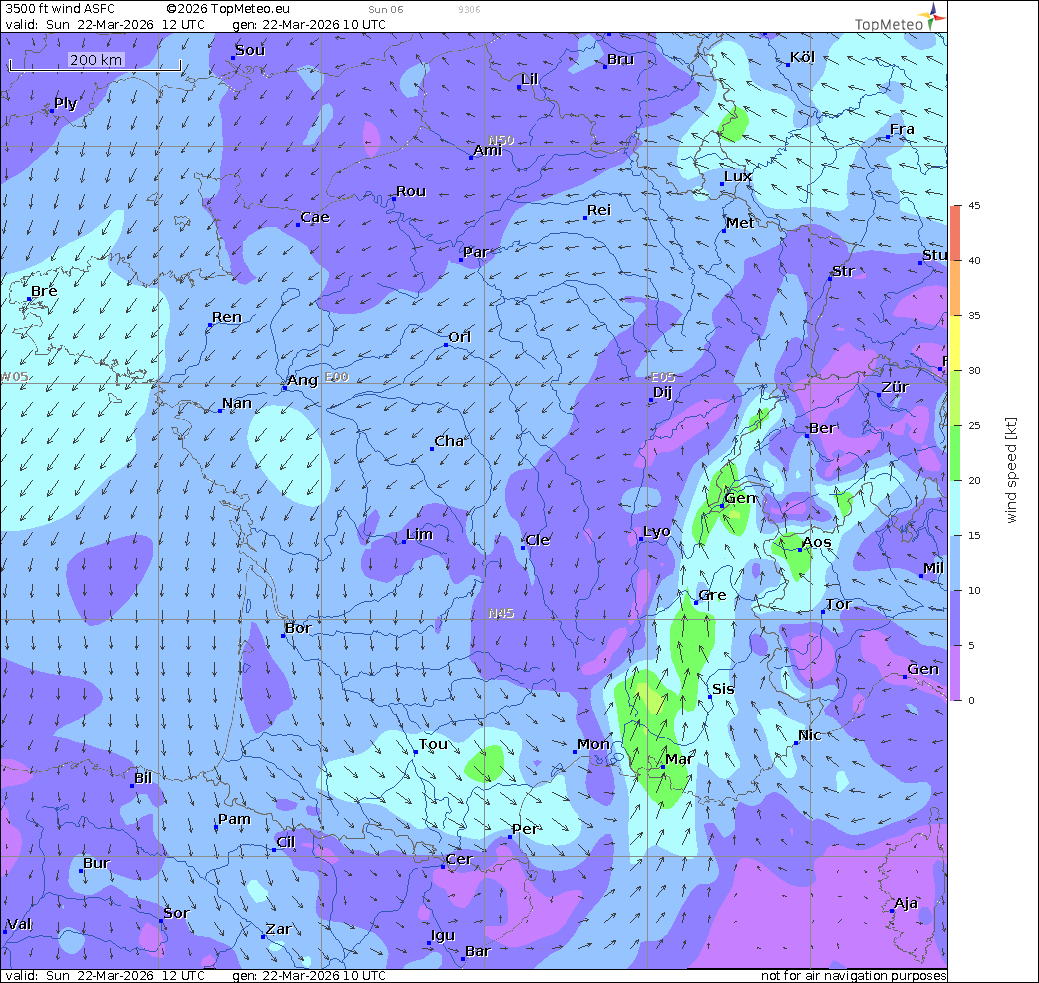Click the Zürich (Zür) city marker
Screen dimensions: 1039x983
click(x=879, y=395)
